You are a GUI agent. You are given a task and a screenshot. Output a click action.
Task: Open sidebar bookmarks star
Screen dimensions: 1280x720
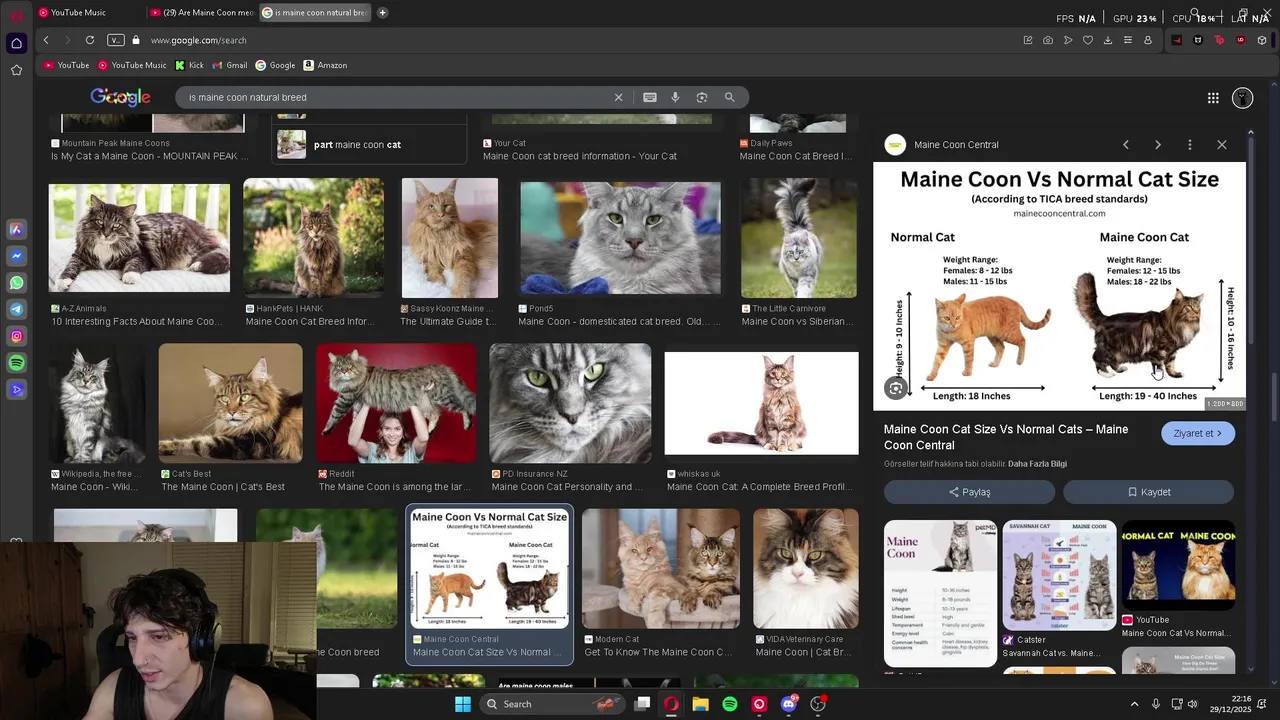pos(16,70)
